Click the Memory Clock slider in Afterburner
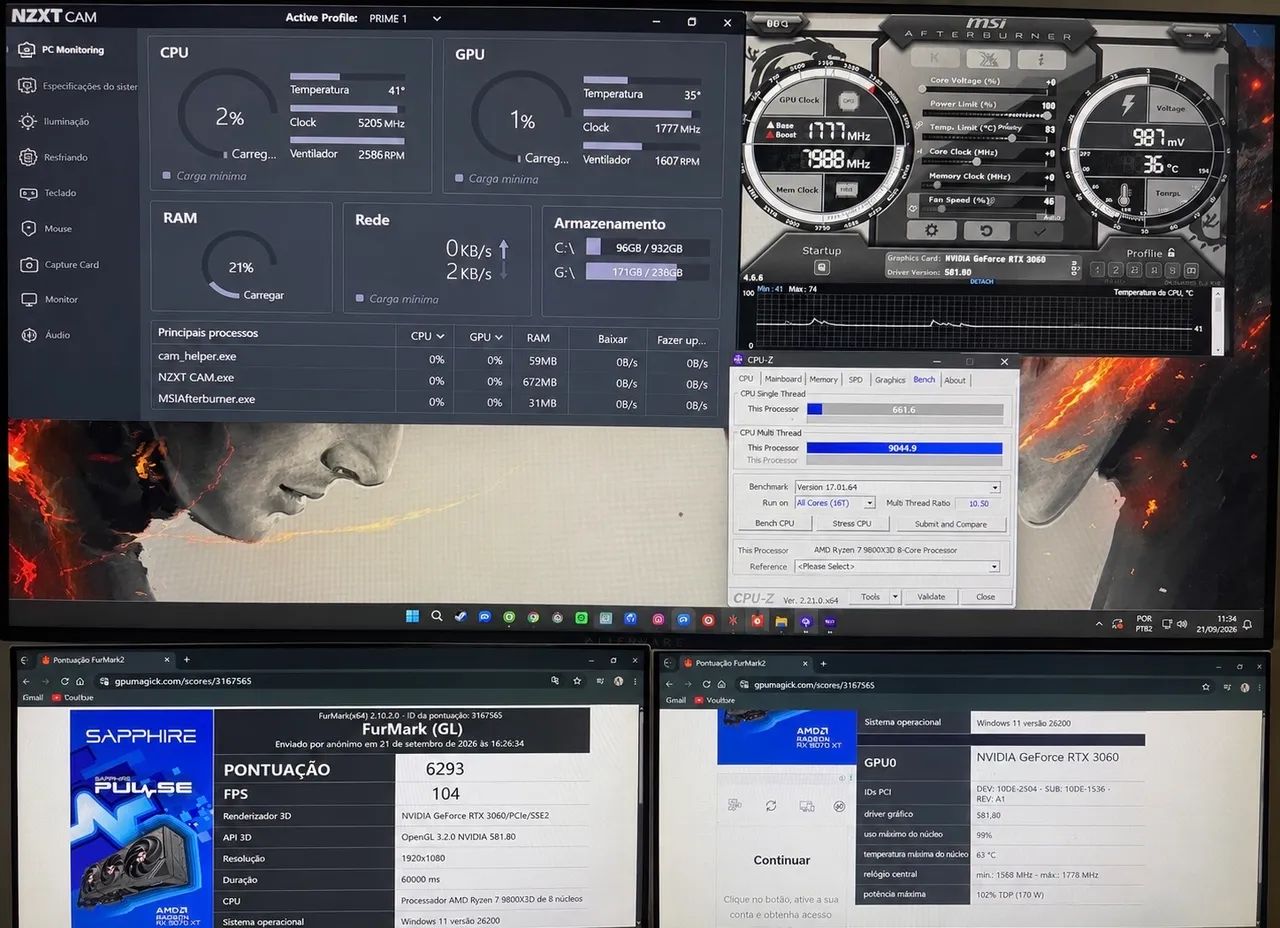Viewport: 1280px width, 928px height. pyautogui.click(x=984, y=185)
